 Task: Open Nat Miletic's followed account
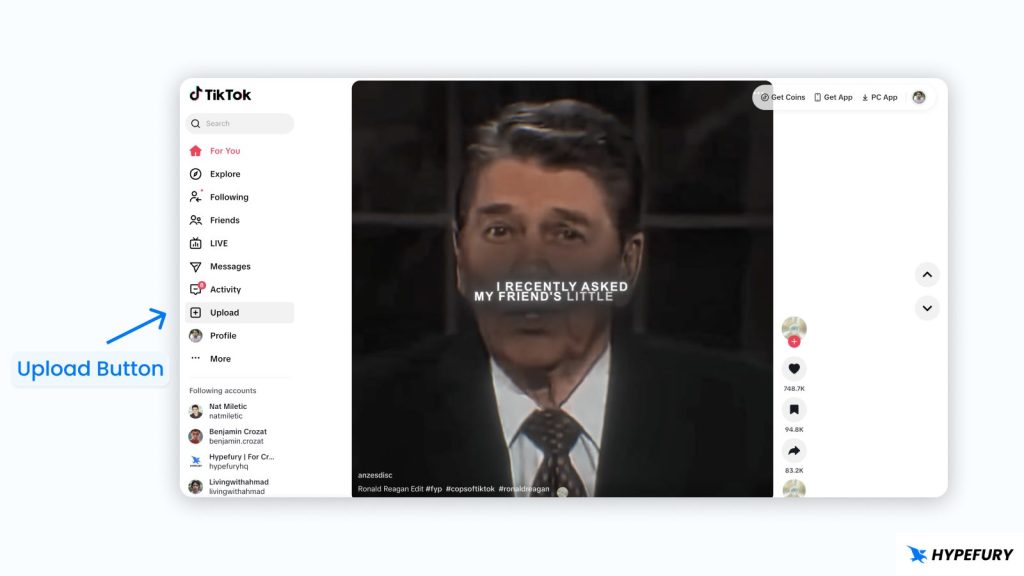227,411
